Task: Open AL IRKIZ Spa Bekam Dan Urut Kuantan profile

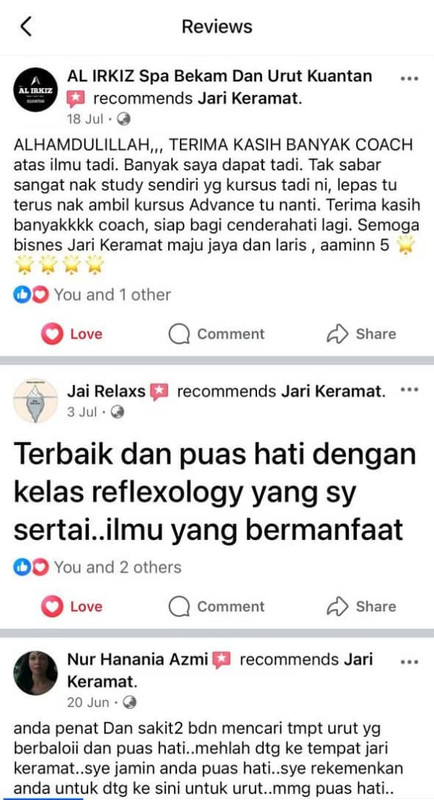Action: [219, 76]
